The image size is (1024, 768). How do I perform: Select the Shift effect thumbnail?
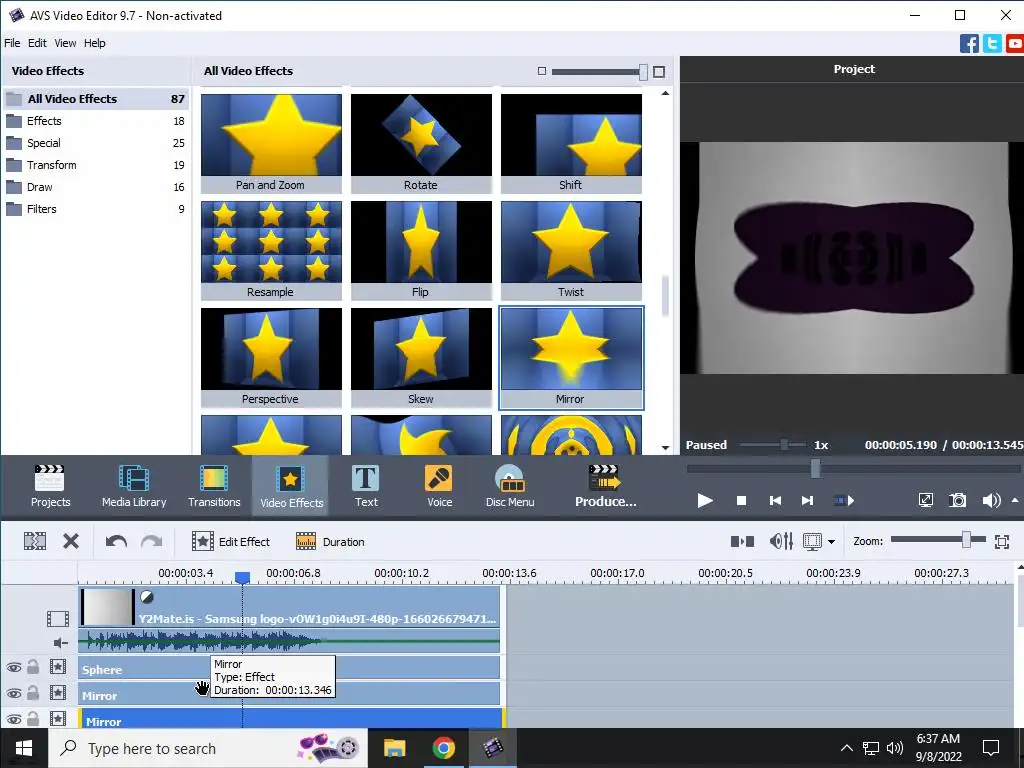tap(571, 143)
